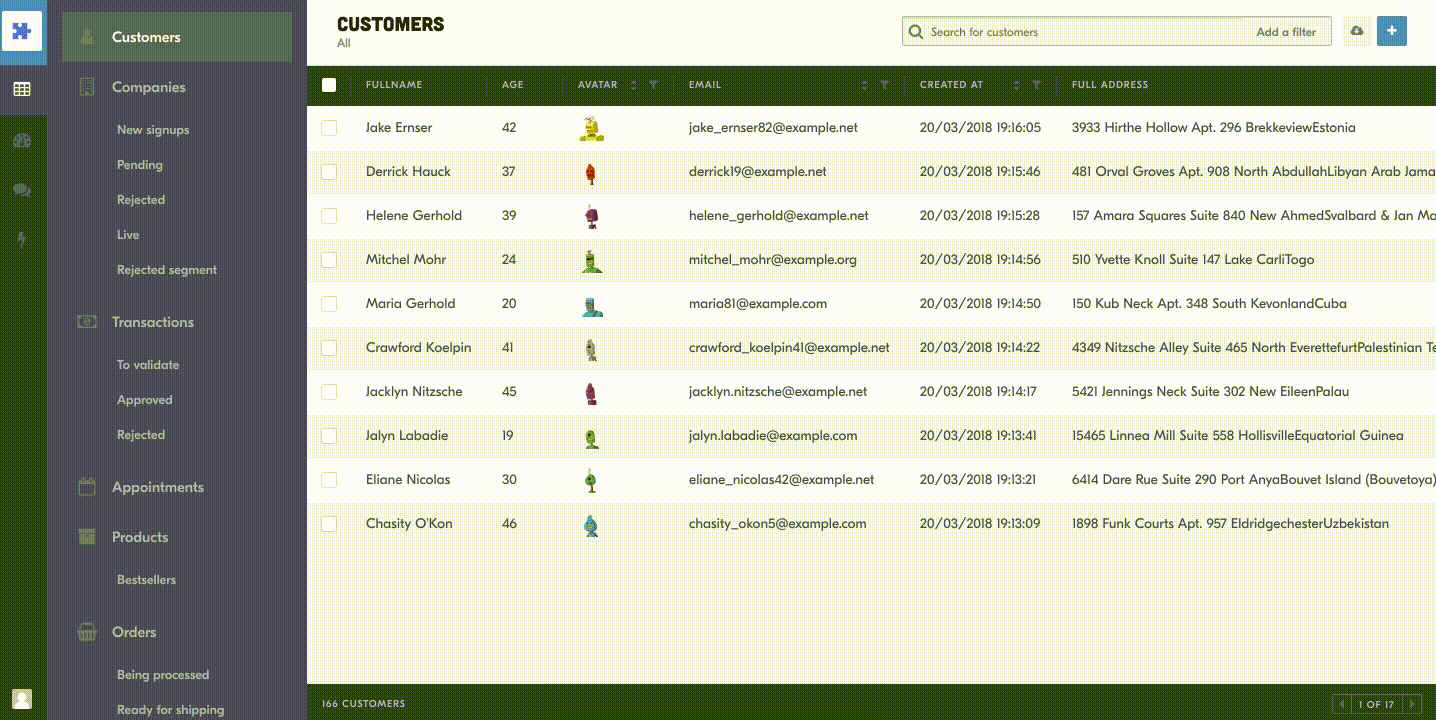Sort by Email column arrows

[864, 85]
